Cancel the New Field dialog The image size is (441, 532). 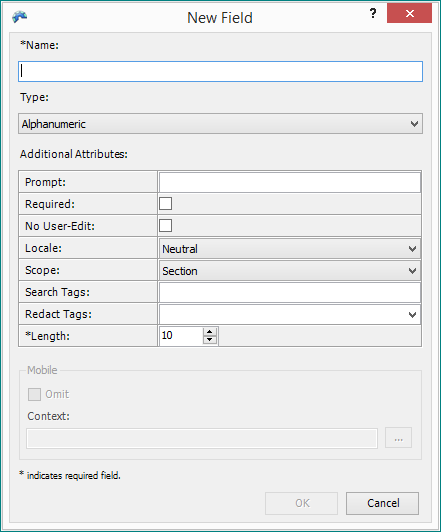pyautogui.click(x=383, y=503)
